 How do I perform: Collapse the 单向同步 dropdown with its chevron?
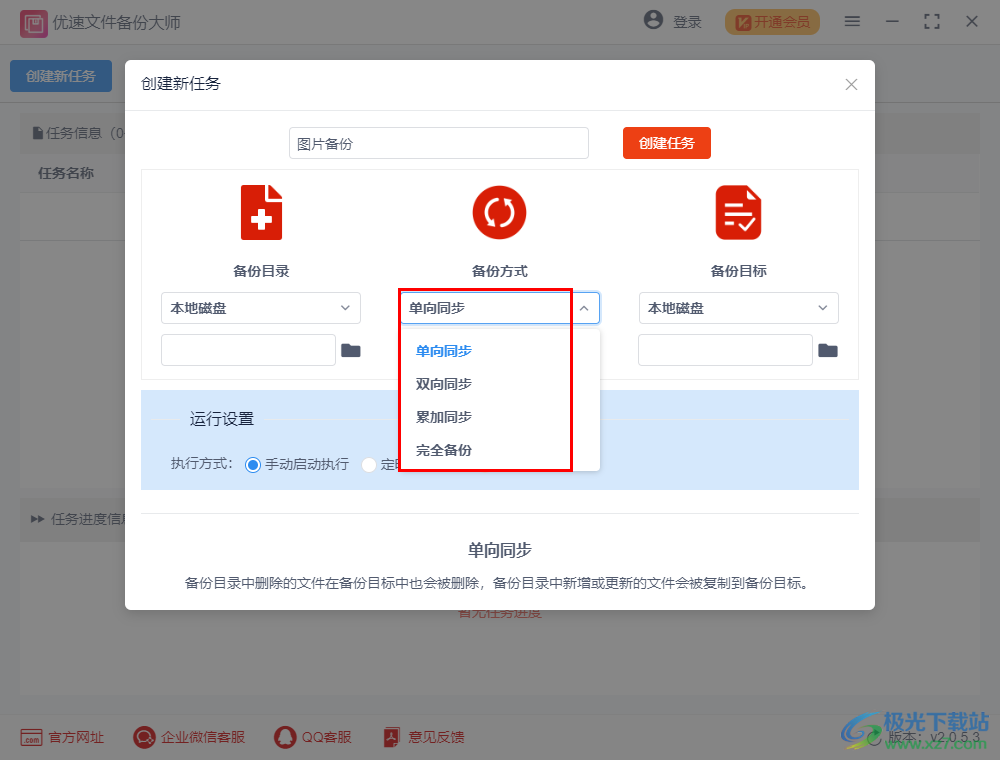click(x=583, y=308)
